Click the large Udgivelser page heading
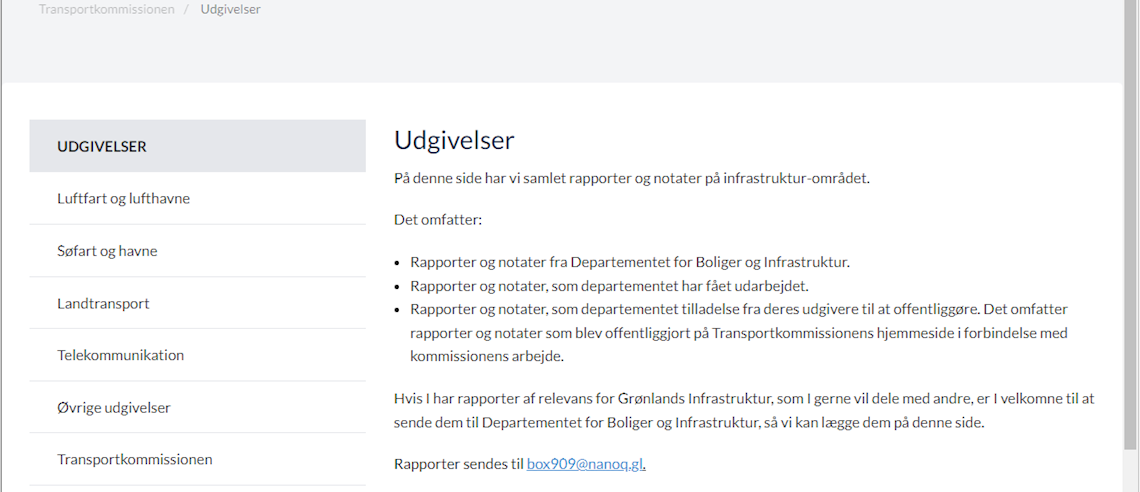Viewport: 1140px width, 492px height. (x=454, y=140)
